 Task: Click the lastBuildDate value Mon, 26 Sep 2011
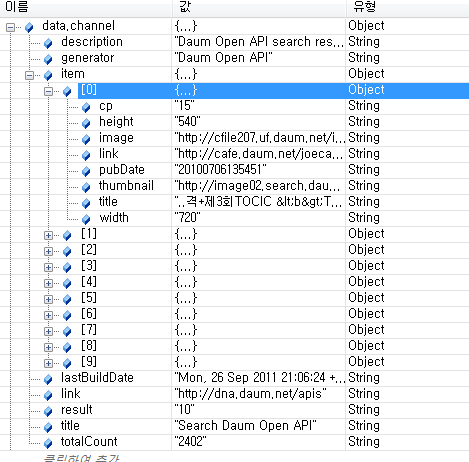click(x=260, y=378)
